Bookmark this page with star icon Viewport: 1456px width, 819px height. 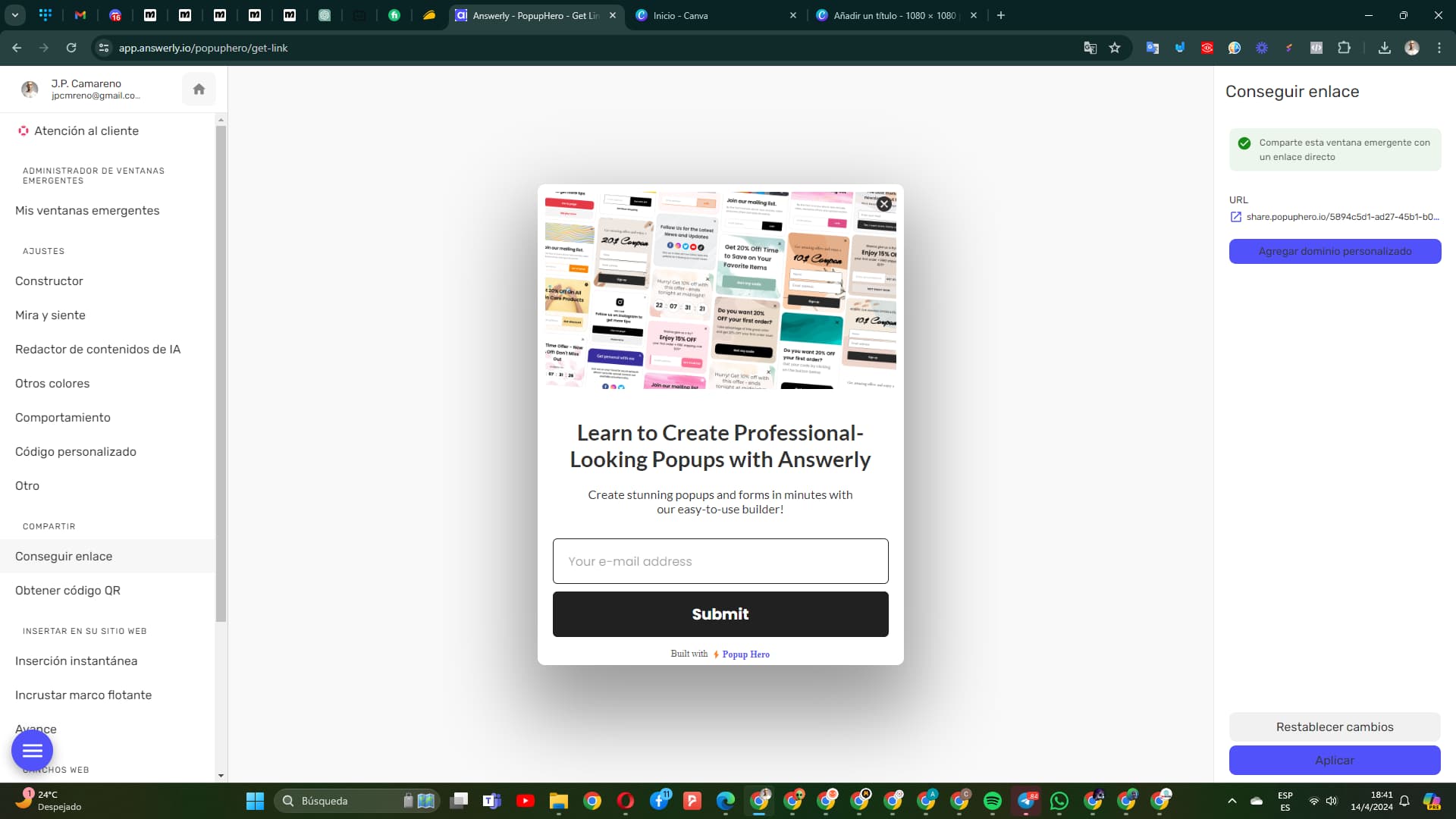(x=1115, y=48)
